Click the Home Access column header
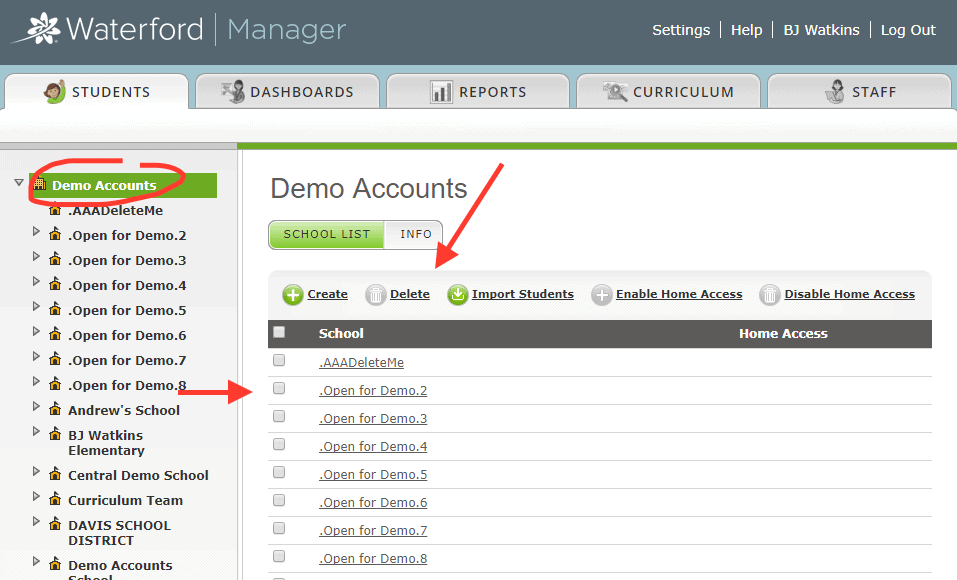The height and width of the screenshot is (580, 957). pyautogui.click(x=783, y=333)
